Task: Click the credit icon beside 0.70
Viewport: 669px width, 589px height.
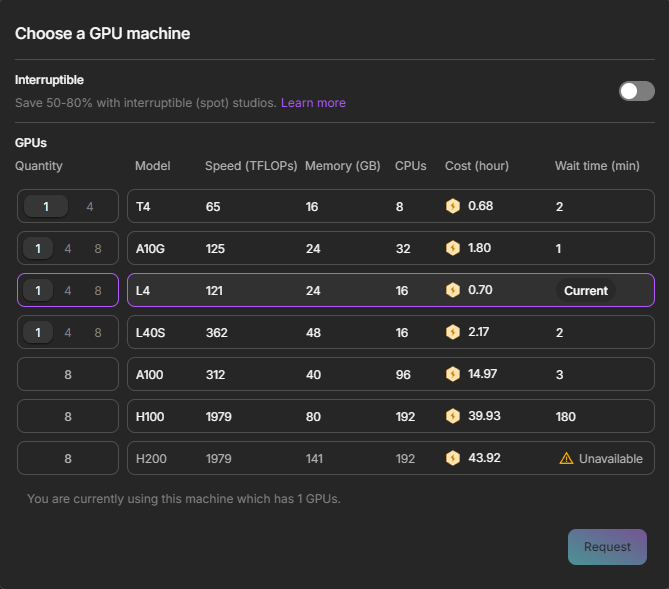Action: click(453, 290)
